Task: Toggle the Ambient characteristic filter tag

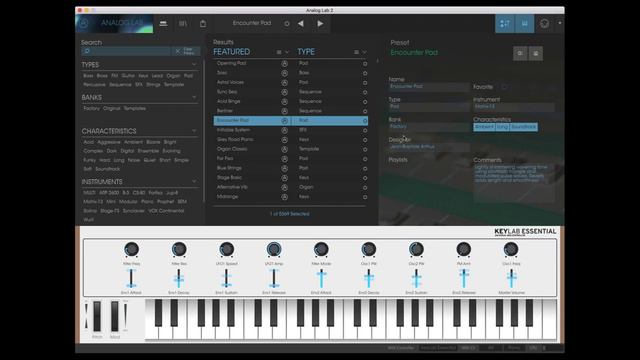Action: tap(133, 142)
